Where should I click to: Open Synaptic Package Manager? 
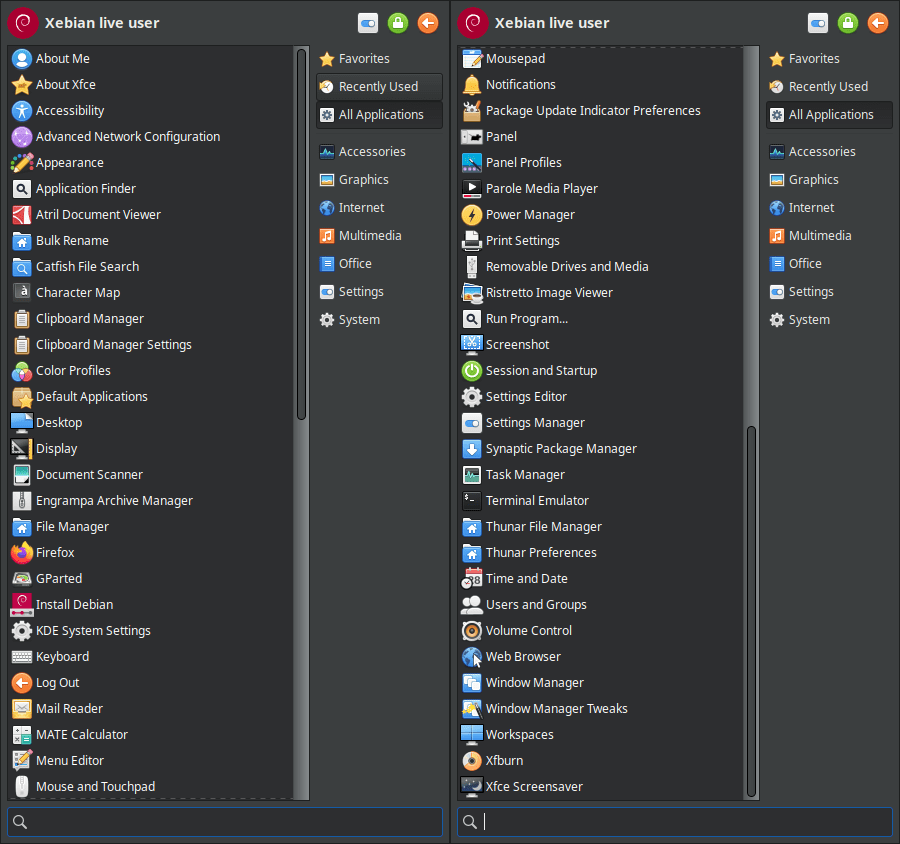(x=560, y=449)
